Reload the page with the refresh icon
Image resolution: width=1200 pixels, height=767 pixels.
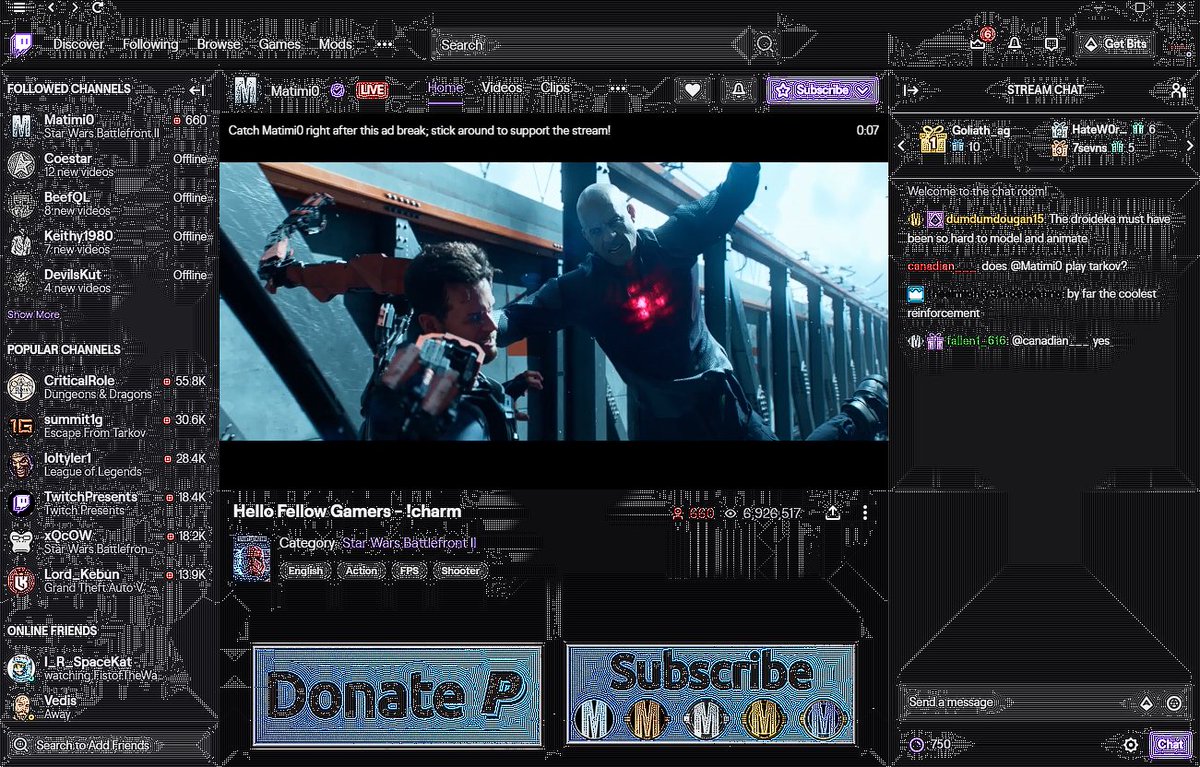97,8
